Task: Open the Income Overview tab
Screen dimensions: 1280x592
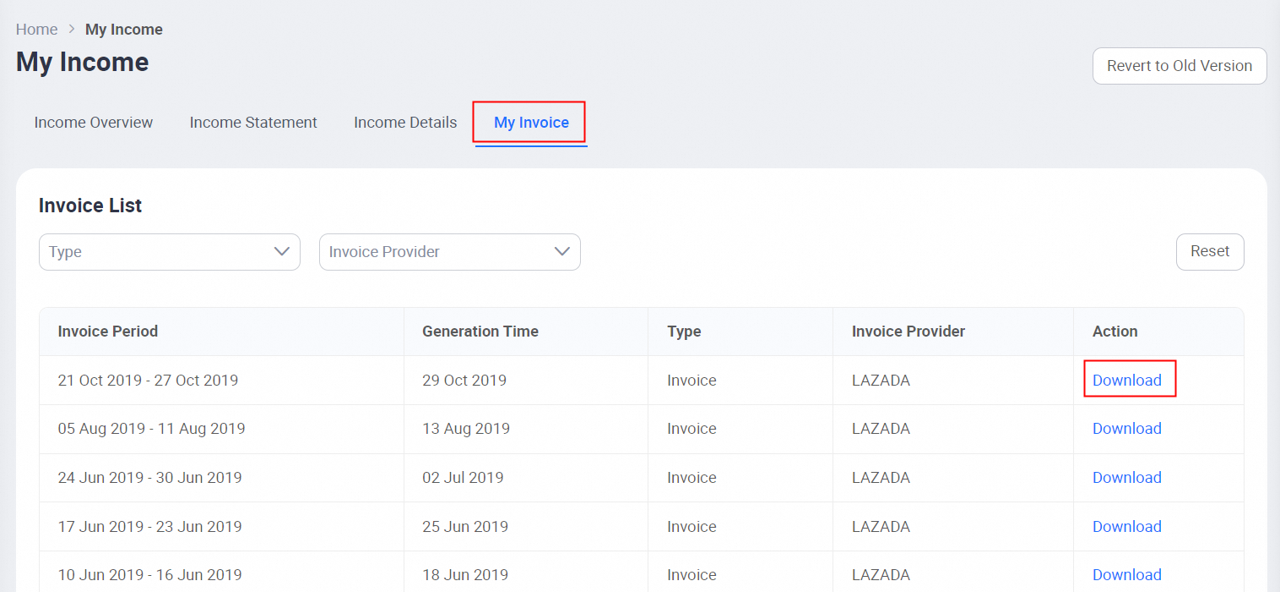Action: [93, 121]
